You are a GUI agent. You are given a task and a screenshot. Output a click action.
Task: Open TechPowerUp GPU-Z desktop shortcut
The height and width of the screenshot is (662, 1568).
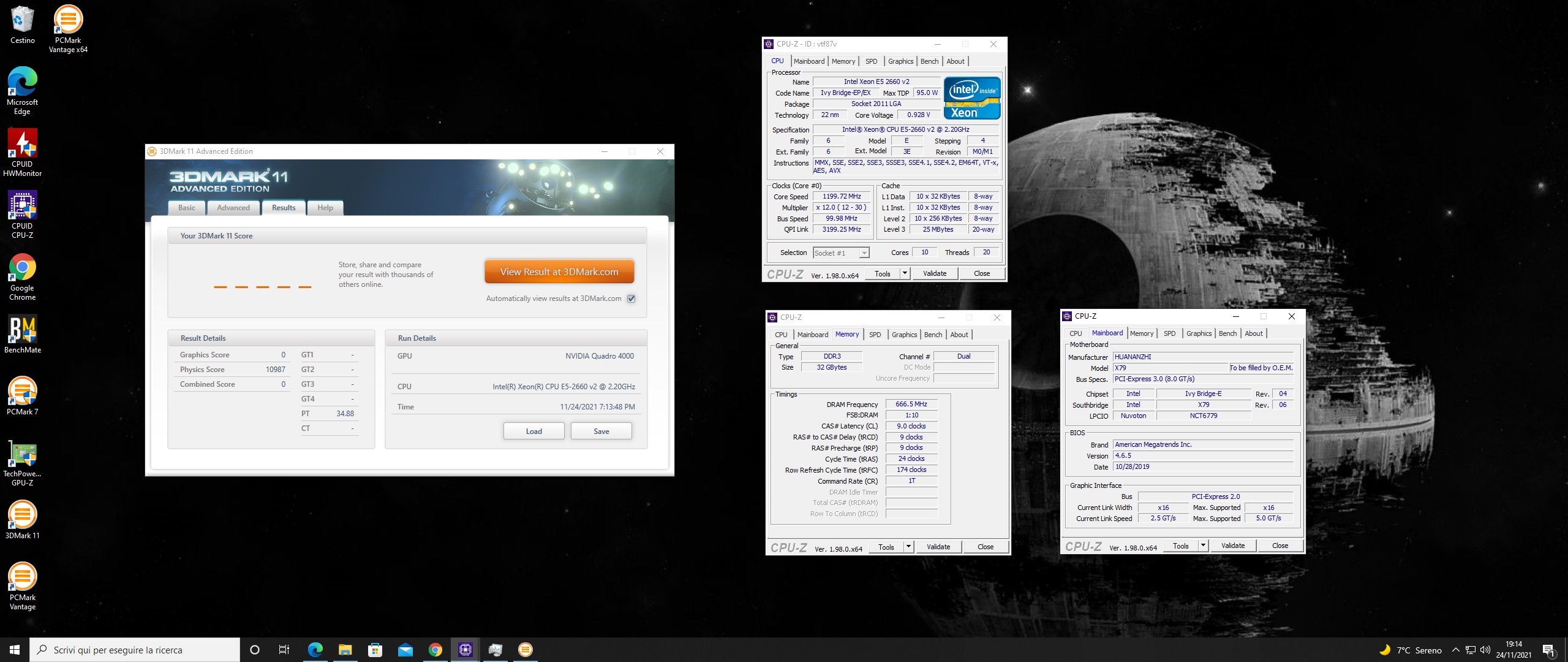23,462
